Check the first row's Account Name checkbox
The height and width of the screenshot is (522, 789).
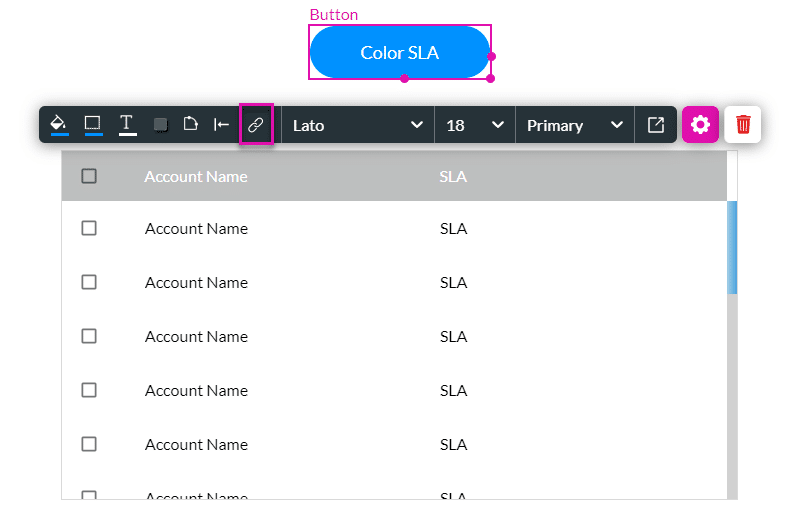pos(89,228)
